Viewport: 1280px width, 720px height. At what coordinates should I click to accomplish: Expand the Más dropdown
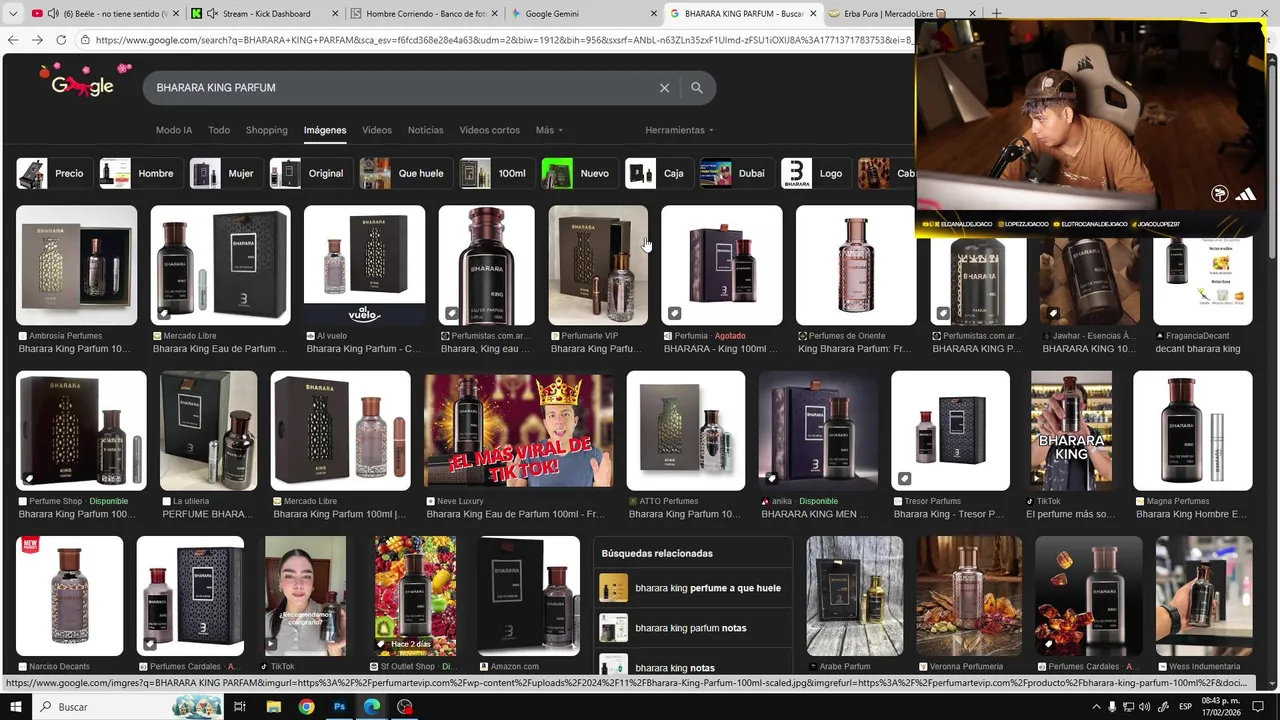[549, 130]
